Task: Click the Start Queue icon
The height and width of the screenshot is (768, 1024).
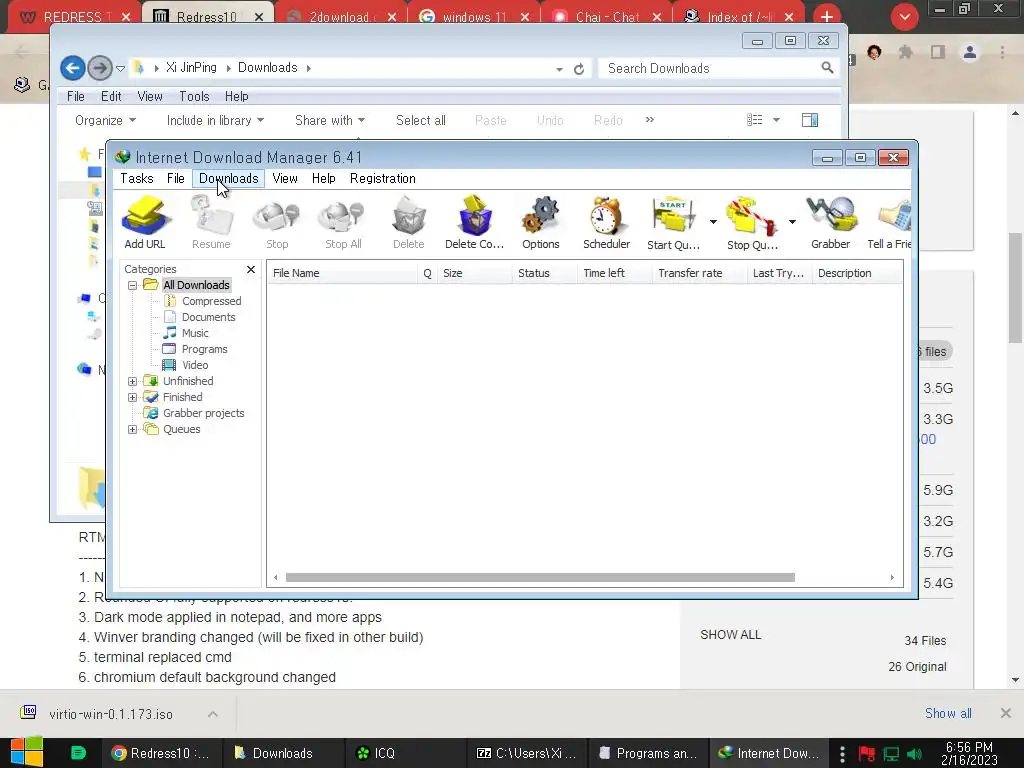Action: [x=673, y=222]
